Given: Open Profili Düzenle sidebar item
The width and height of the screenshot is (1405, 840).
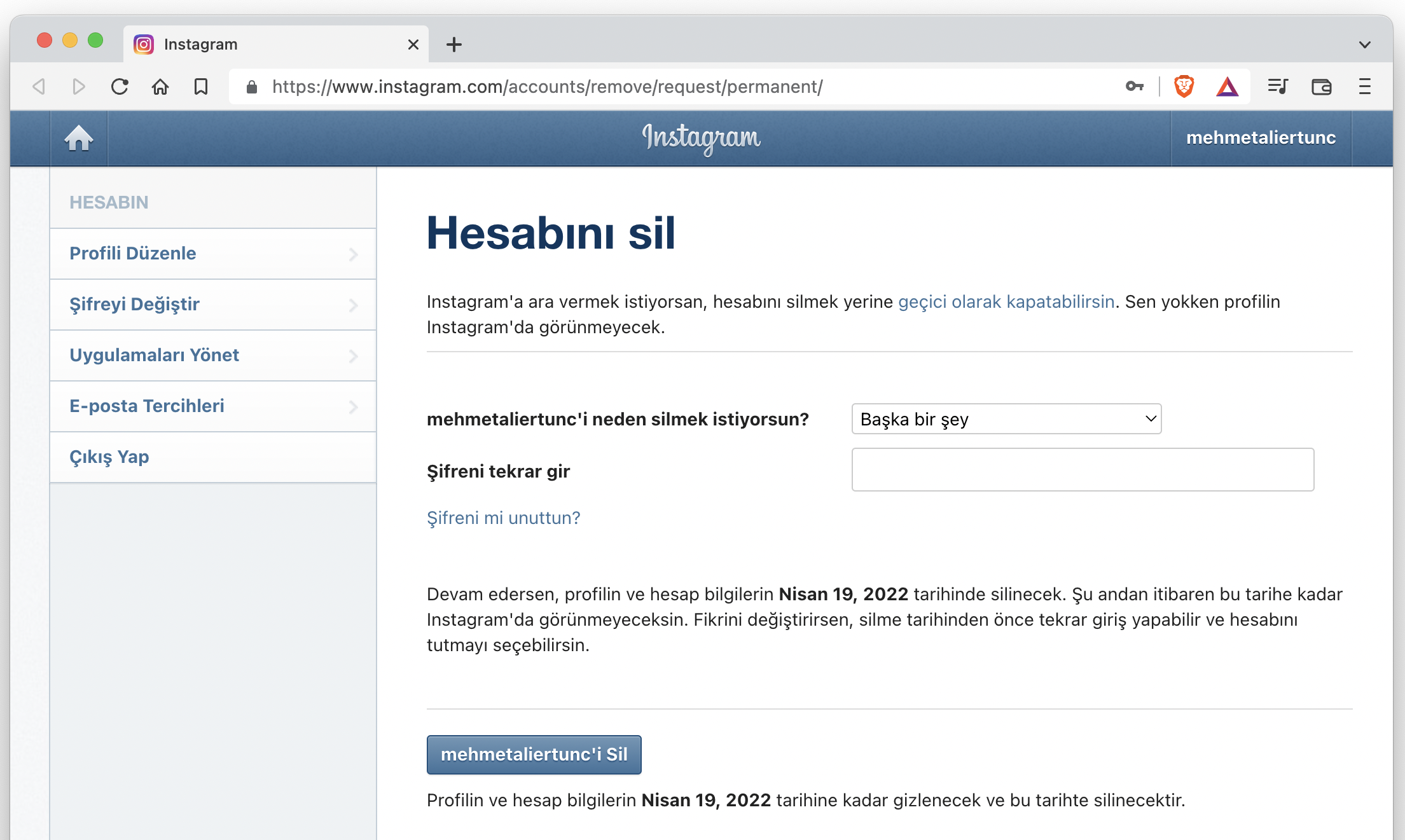Looking at the screenshot, I should (213, 254).
